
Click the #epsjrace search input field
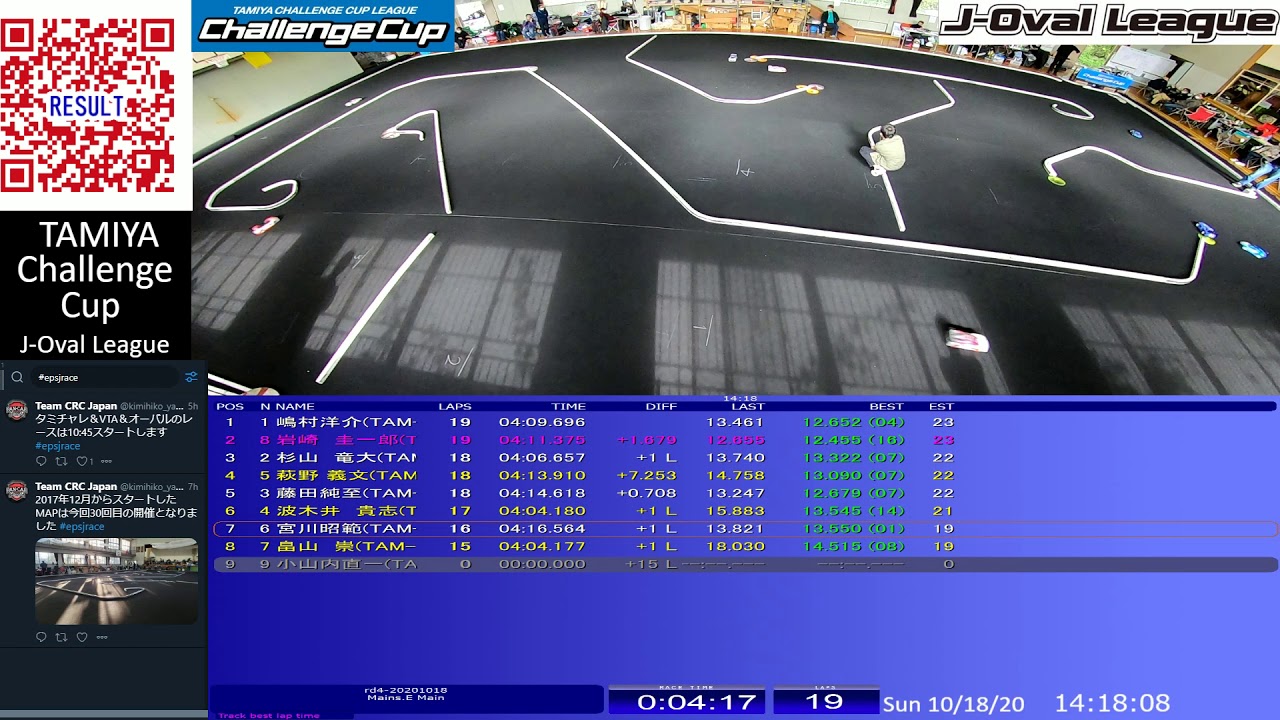click(x=105, y=377)
